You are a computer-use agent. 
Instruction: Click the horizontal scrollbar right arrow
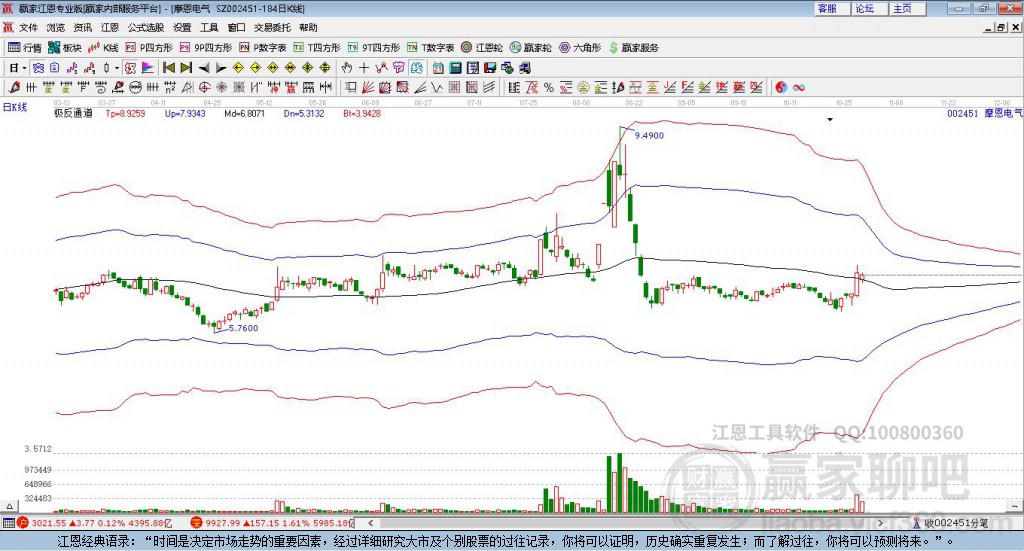(880, 523)
